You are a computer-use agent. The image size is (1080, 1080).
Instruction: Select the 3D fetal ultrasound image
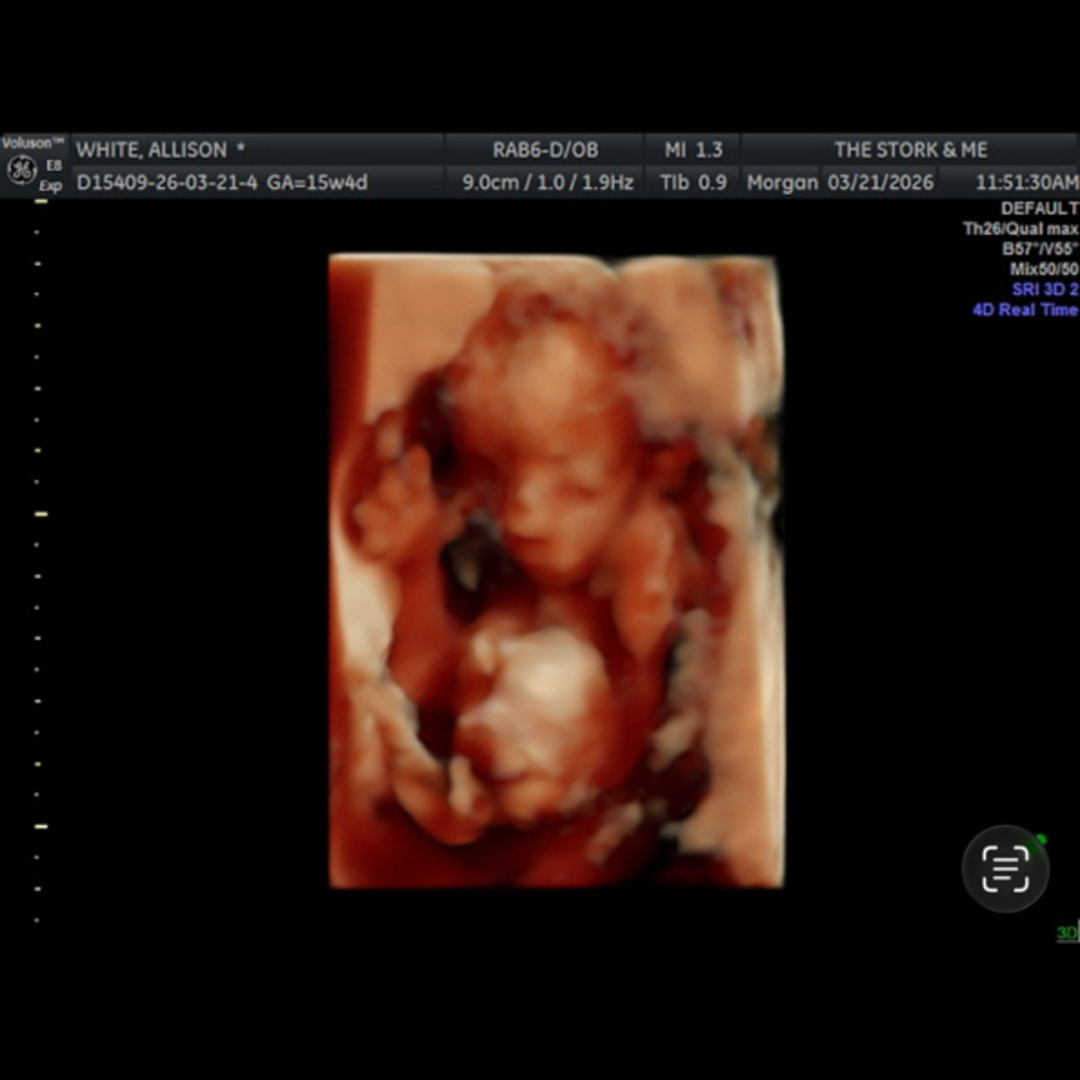556,570
